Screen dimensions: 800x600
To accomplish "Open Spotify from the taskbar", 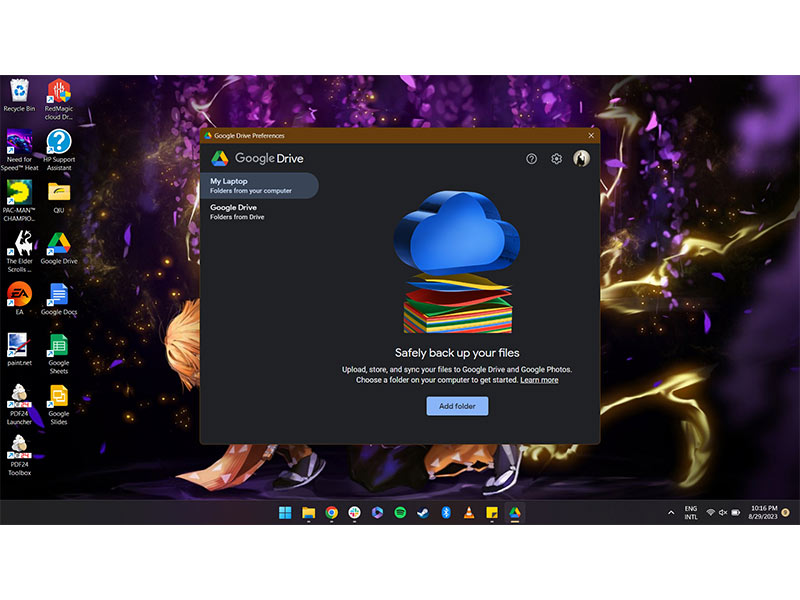I will coord(400,513).
